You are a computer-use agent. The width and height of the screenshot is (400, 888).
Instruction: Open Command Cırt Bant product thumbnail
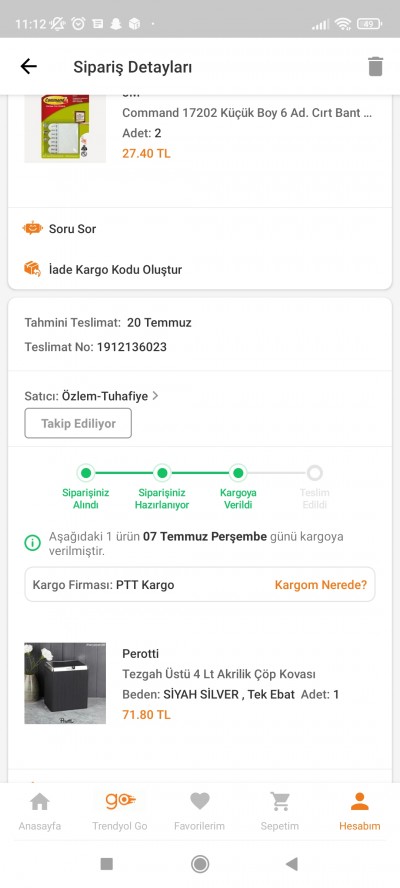tap(65, 129)
